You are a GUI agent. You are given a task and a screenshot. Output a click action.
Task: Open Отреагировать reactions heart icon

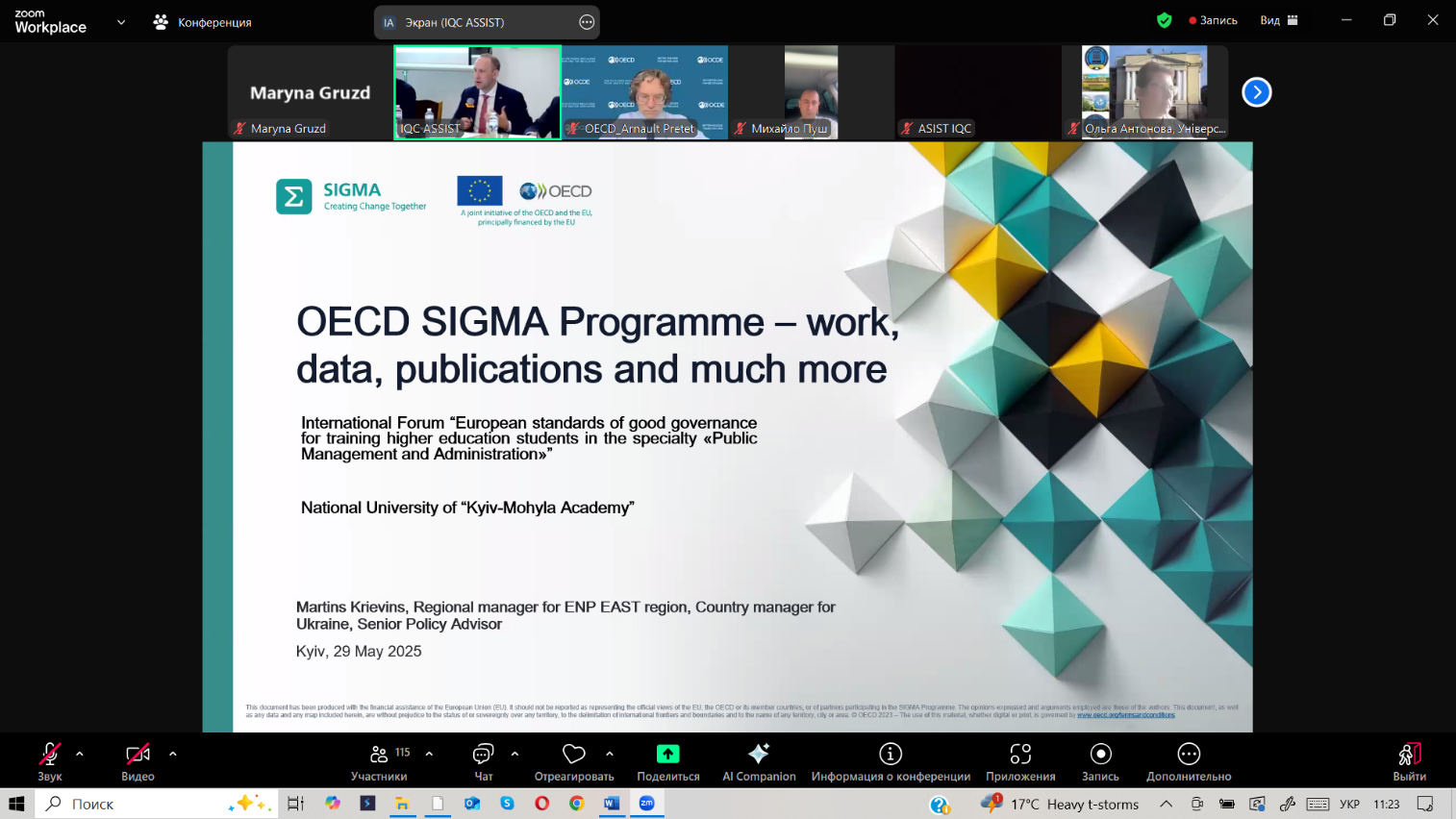tap(574, 754)
